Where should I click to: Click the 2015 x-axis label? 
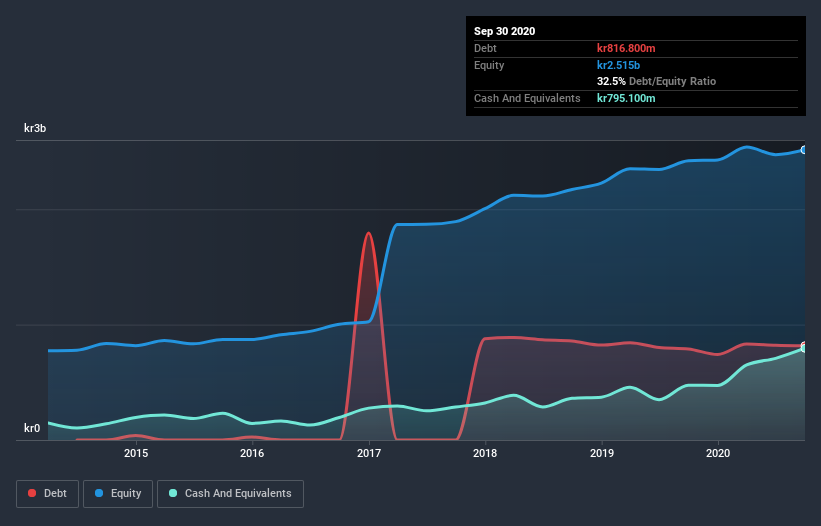click(136, 453)
